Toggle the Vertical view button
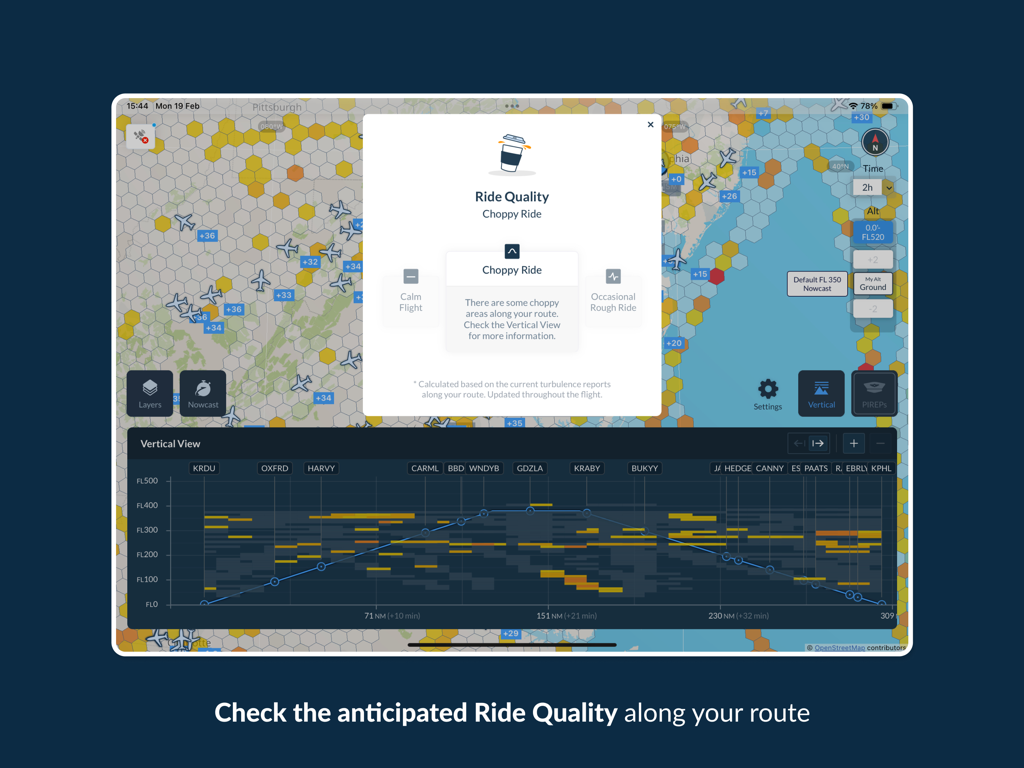The image size is (1024, 768). (822, 393)
